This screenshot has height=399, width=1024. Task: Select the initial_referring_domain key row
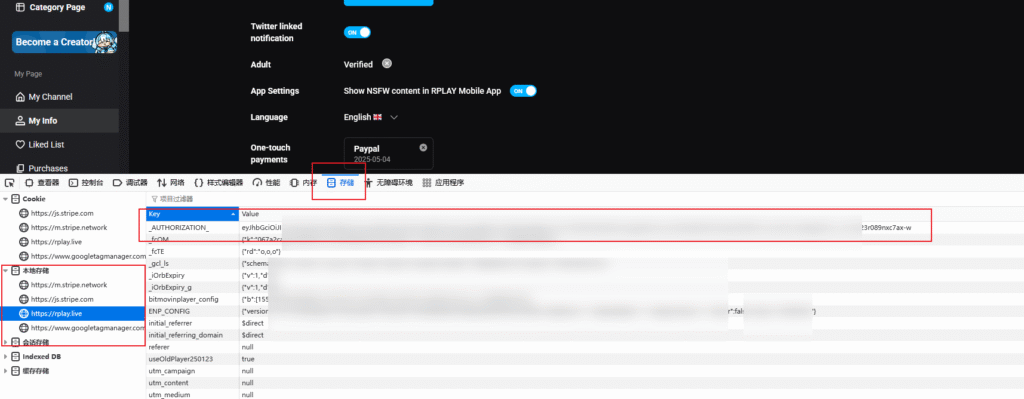[584, 335]
